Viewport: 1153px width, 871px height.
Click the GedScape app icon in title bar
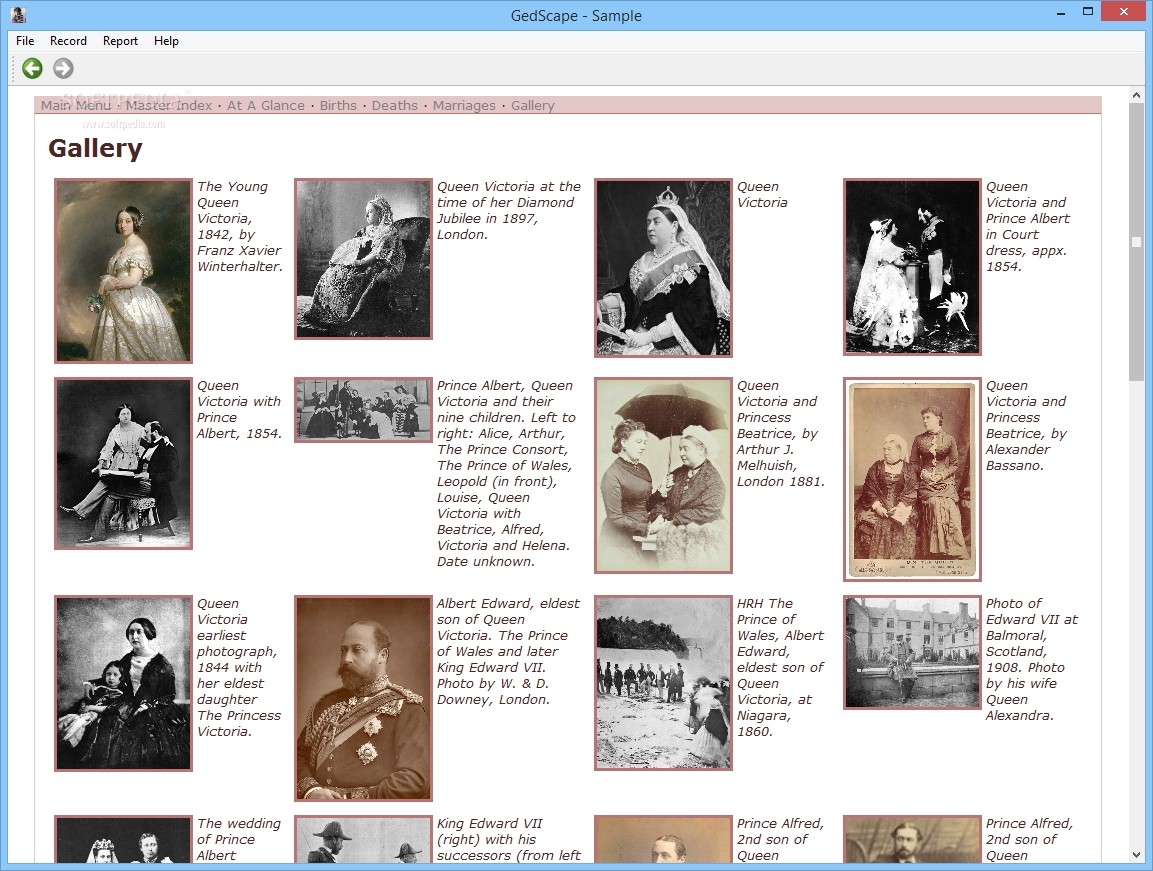coord(18,14)
